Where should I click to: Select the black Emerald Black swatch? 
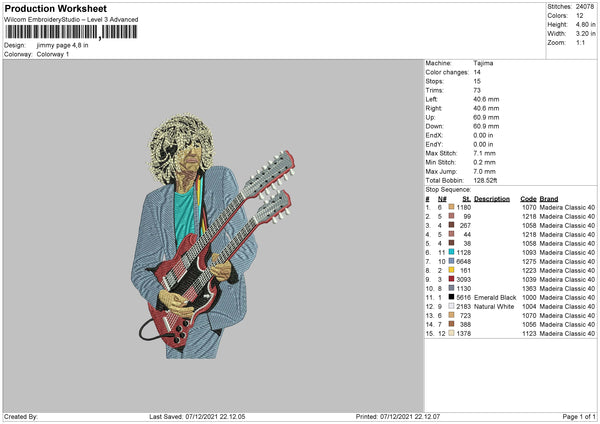pyautogui.click(x=451, y=297)
